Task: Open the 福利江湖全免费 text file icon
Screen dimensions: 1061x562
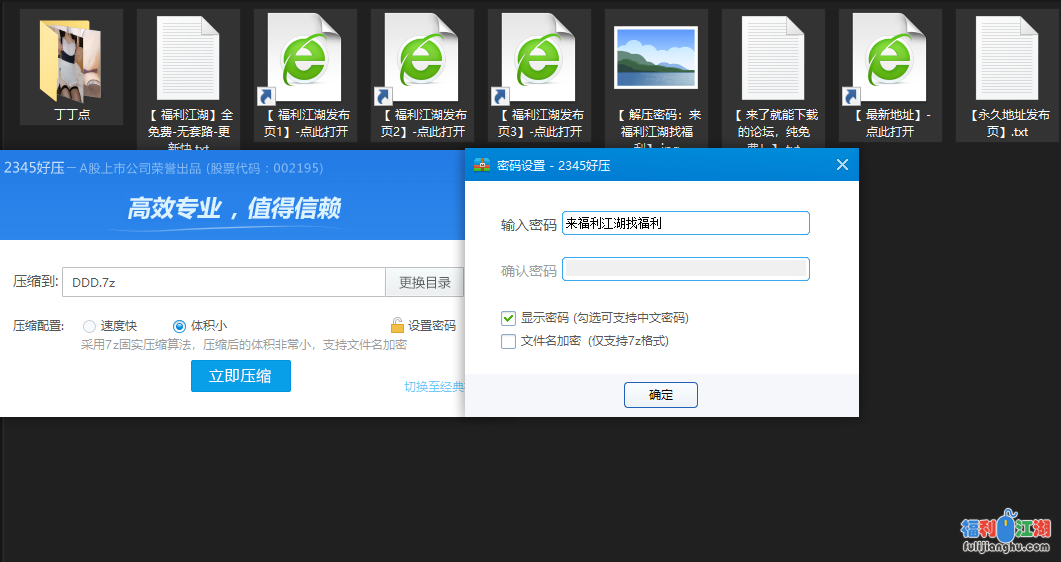Action: (188, 58)
